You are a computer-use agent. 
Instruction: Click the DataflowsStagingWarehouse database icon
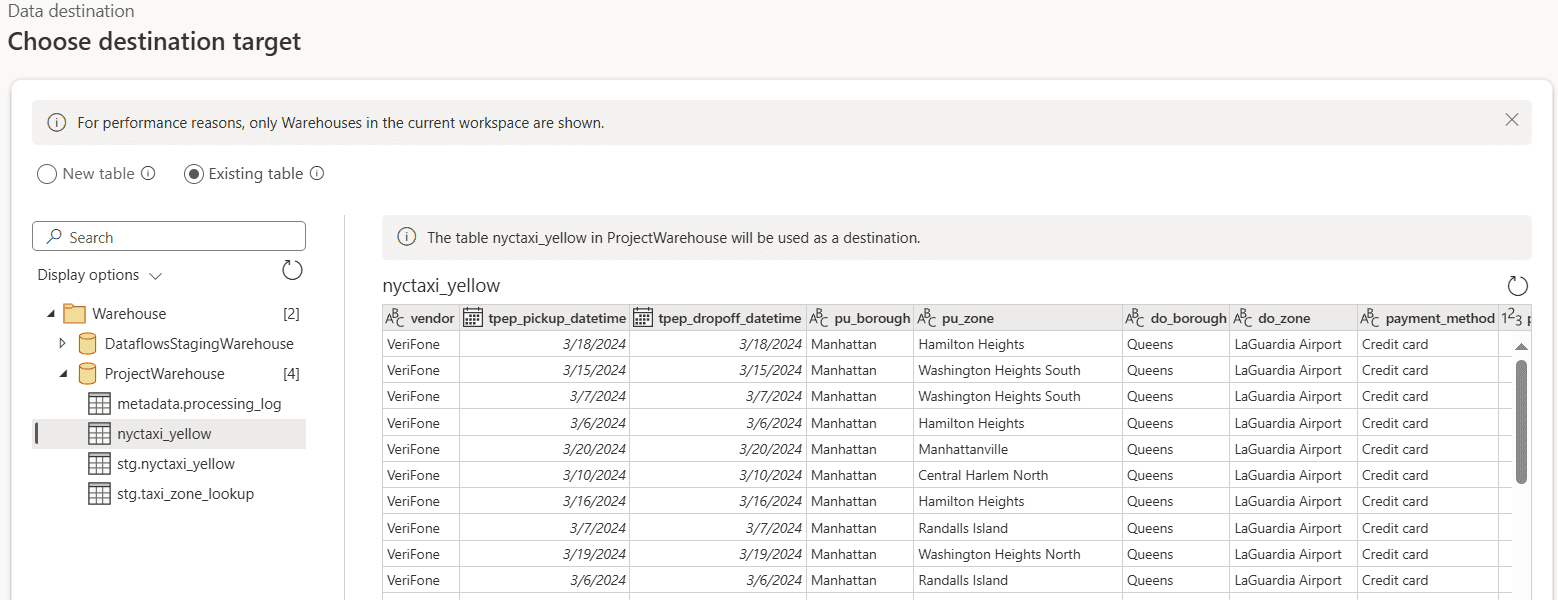87,343
